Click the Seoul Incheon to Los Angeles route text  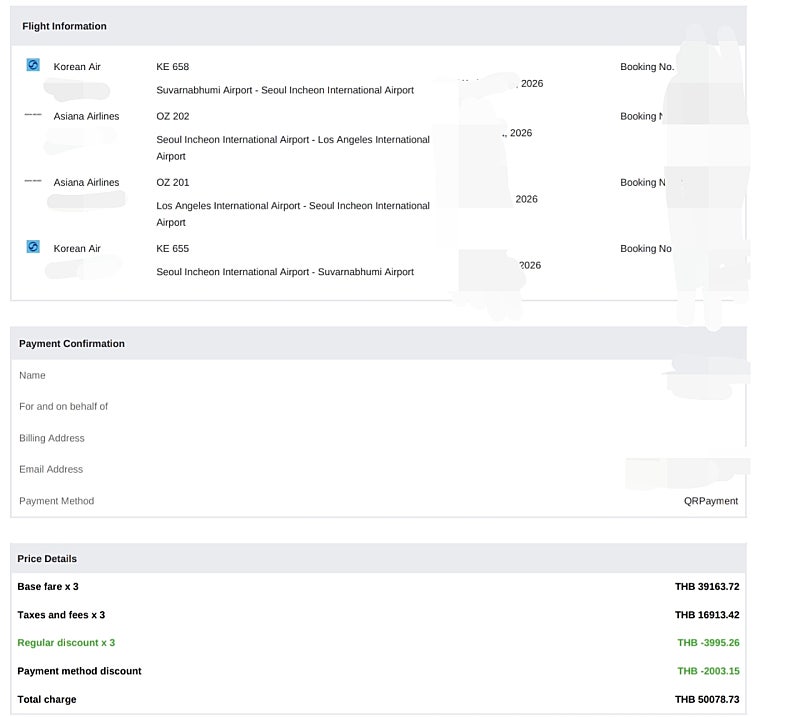pyautogui.click(x=293, y=148)
